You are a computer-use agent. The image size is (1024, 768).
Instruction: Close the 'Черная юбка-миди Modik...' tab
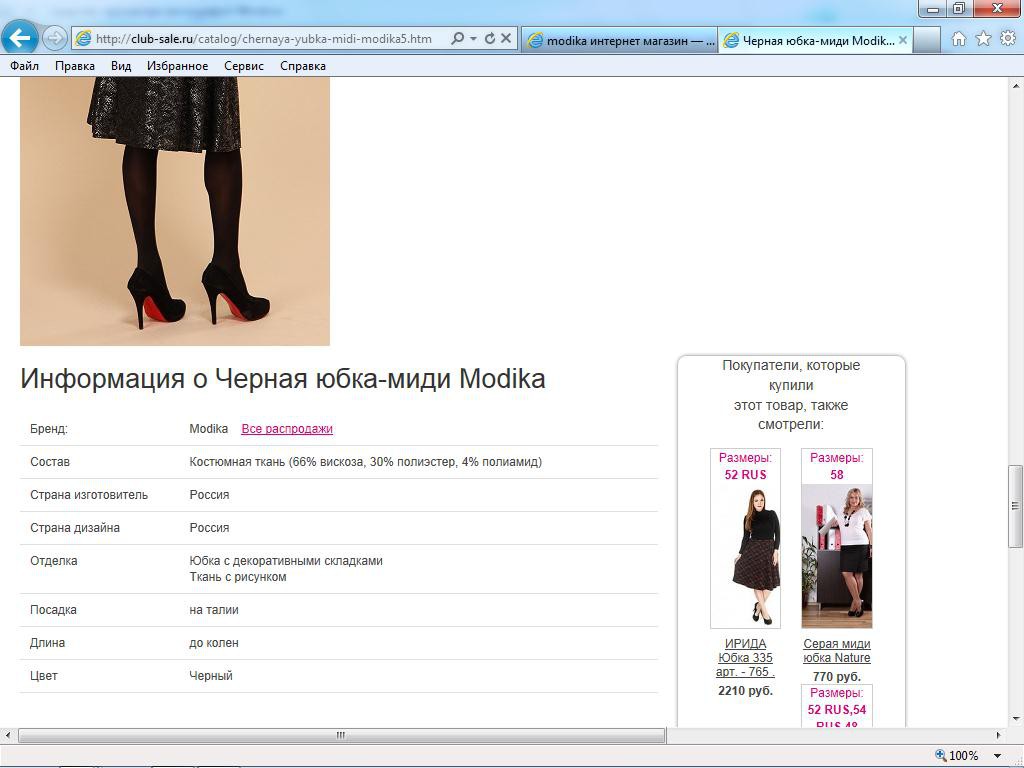point(903,40)
